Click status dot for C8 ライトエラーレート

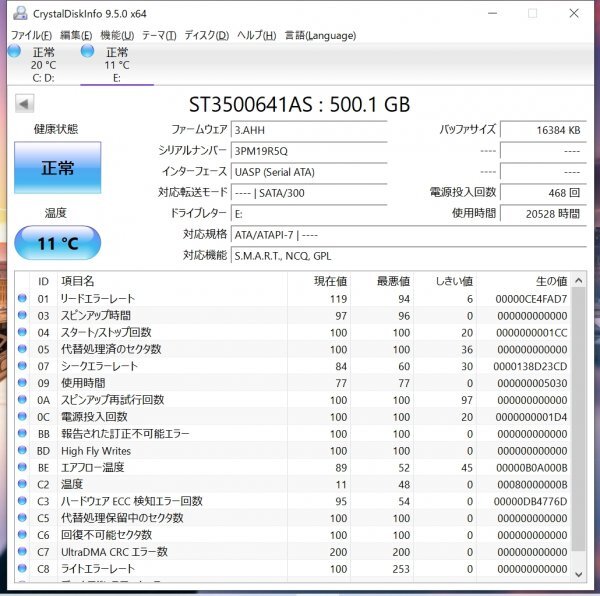click(x=22, y=568)
